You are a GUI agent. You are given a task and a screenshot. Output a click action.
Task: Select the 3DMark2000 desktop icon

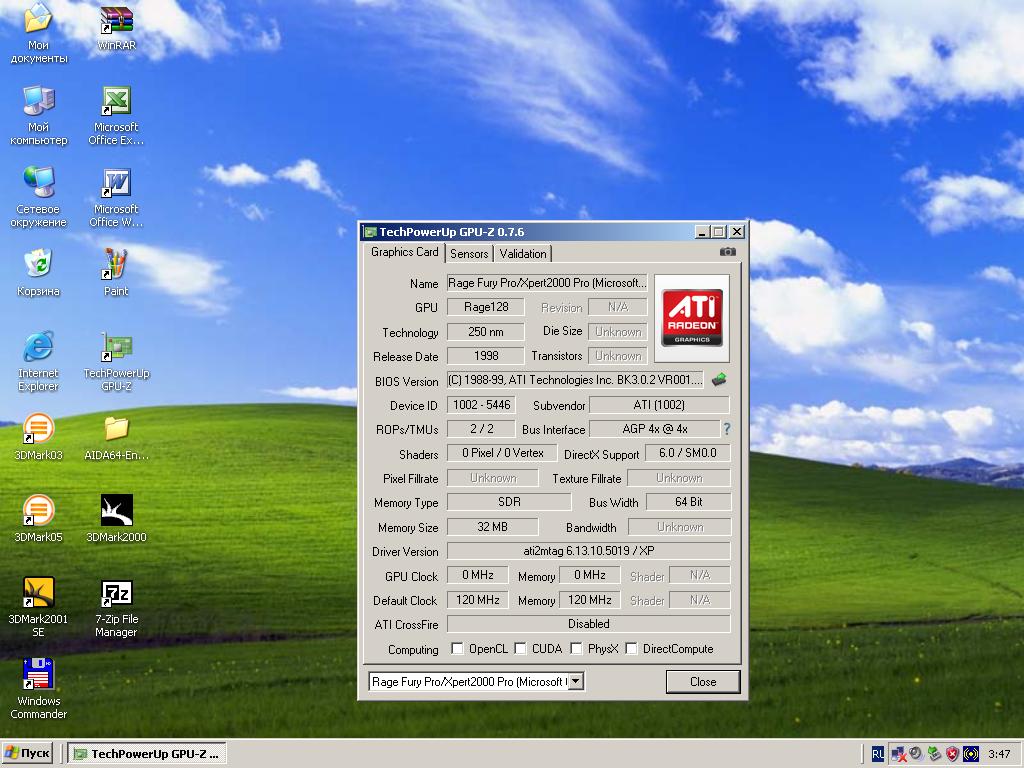click(x=116, y=519)
